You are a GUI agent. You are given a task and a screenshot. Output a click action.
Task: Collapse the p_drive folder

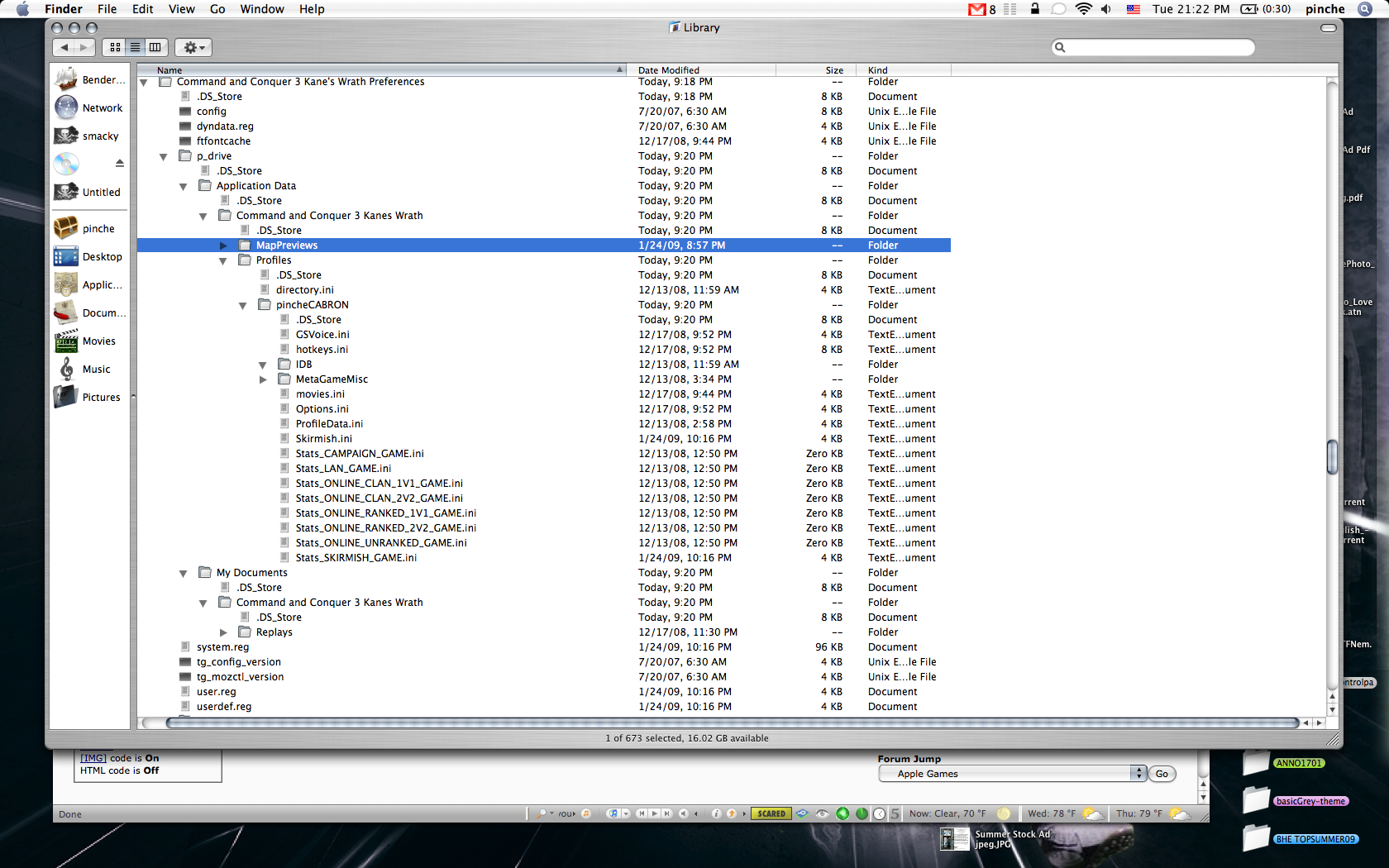point(164,157)
